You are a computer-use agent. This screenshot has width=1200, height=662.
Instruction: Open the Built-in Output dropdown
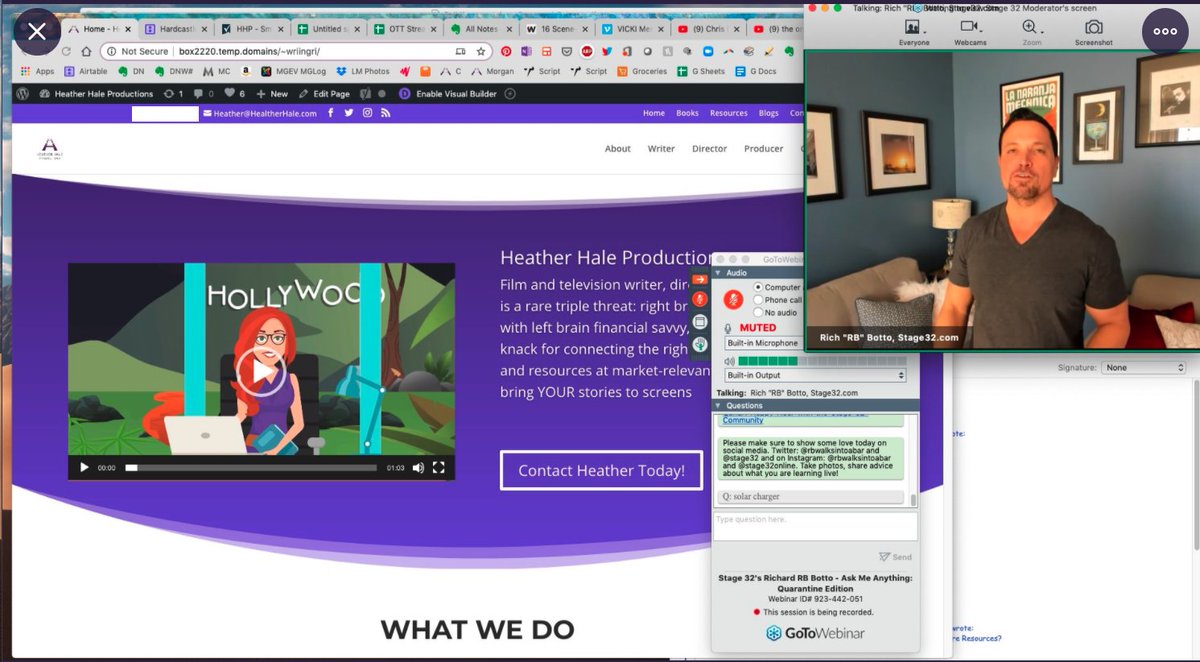[x=815, y=375]
